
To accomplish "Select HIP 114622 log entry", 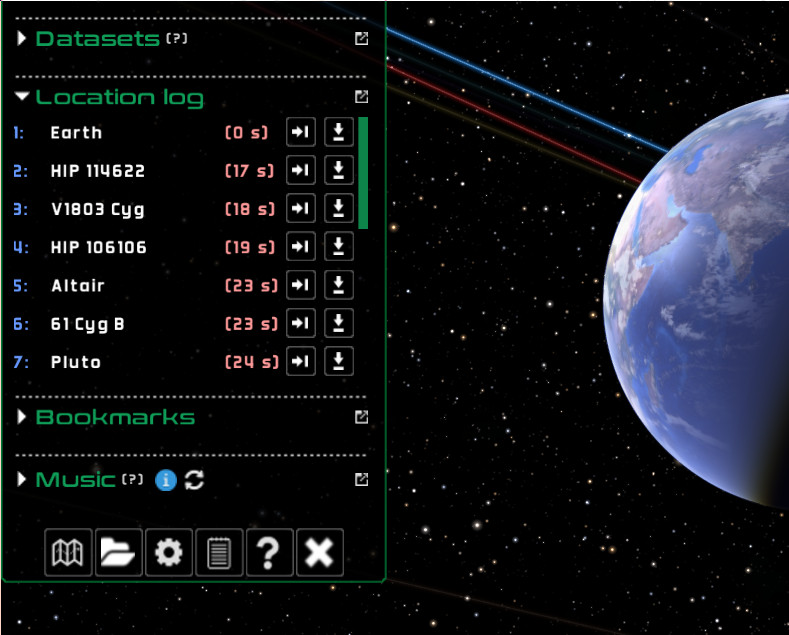I will pos(98,171).
